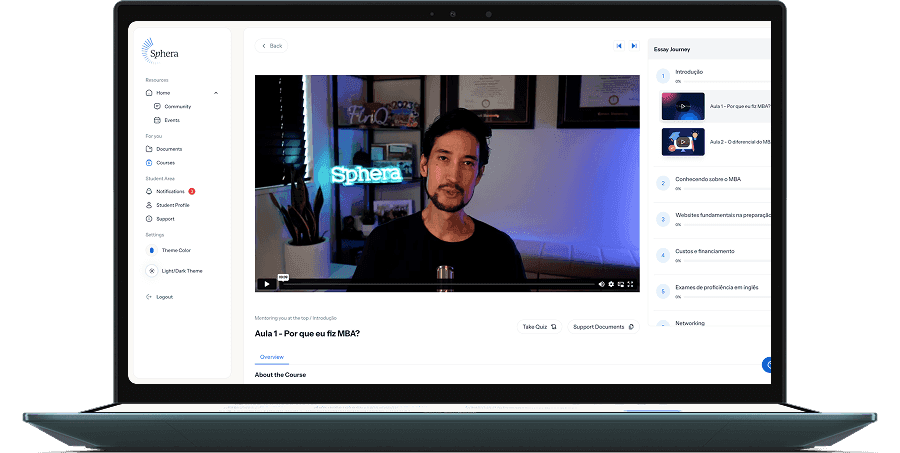900x453 pixels.
Task: Skip to the next lesson icon
Action: (x=634, y=46)
